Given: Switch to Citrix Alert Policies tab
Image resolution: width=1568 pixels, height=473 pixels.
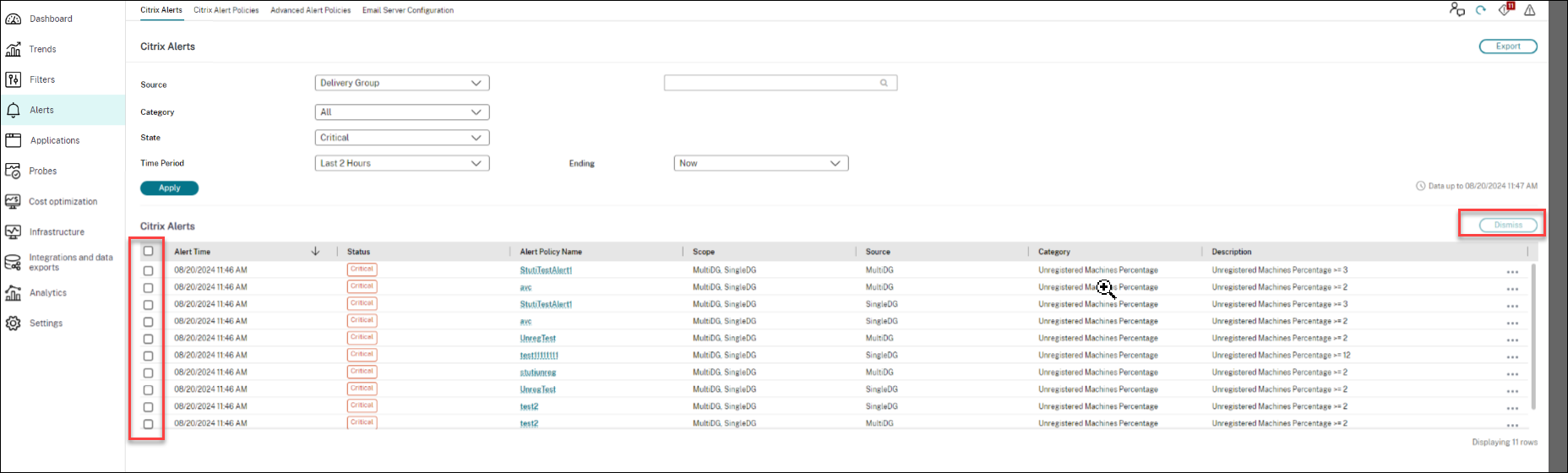Looking at the screenshot, I should point(226,10).
